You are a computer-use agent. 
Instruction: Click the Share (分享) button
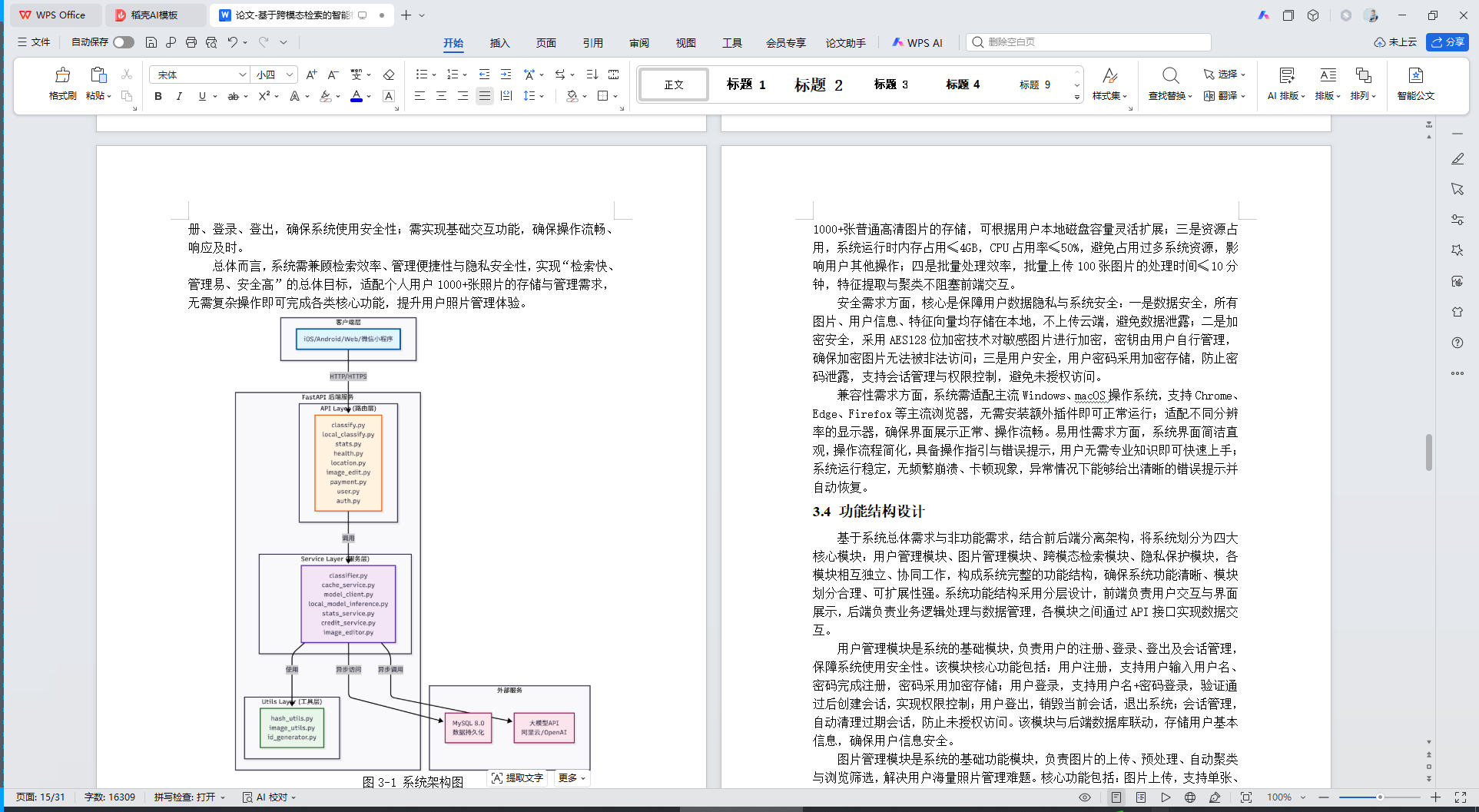tap(1447, 42)
